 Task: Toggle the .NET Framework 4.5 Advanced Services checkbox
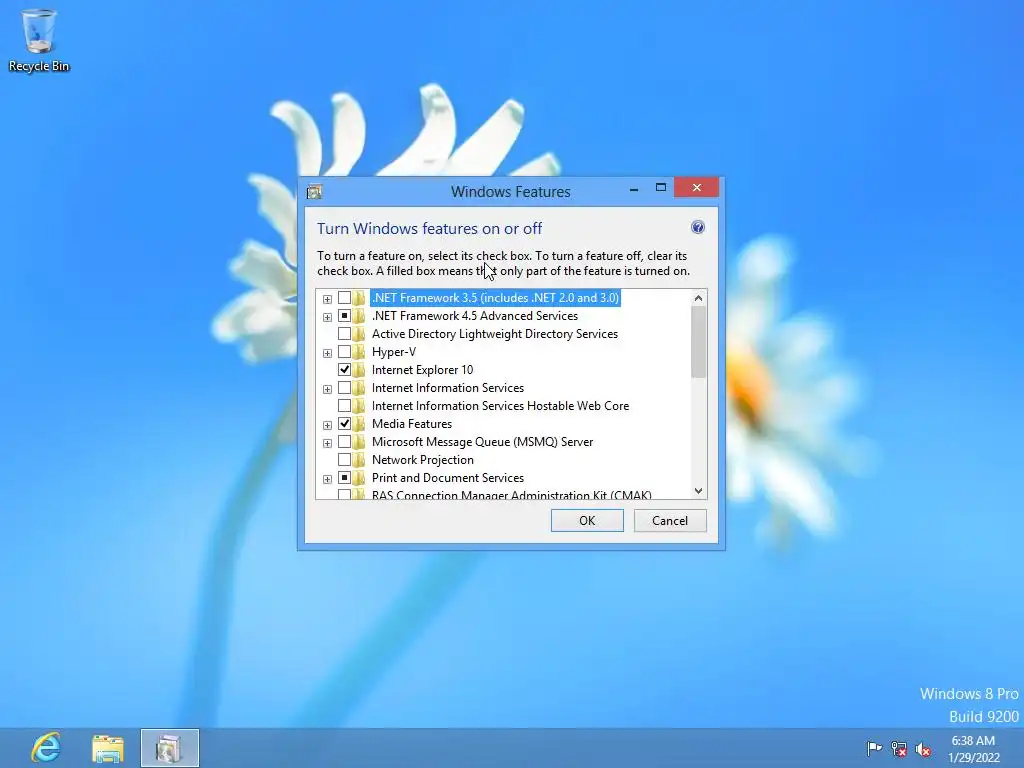tap(344, 316)
